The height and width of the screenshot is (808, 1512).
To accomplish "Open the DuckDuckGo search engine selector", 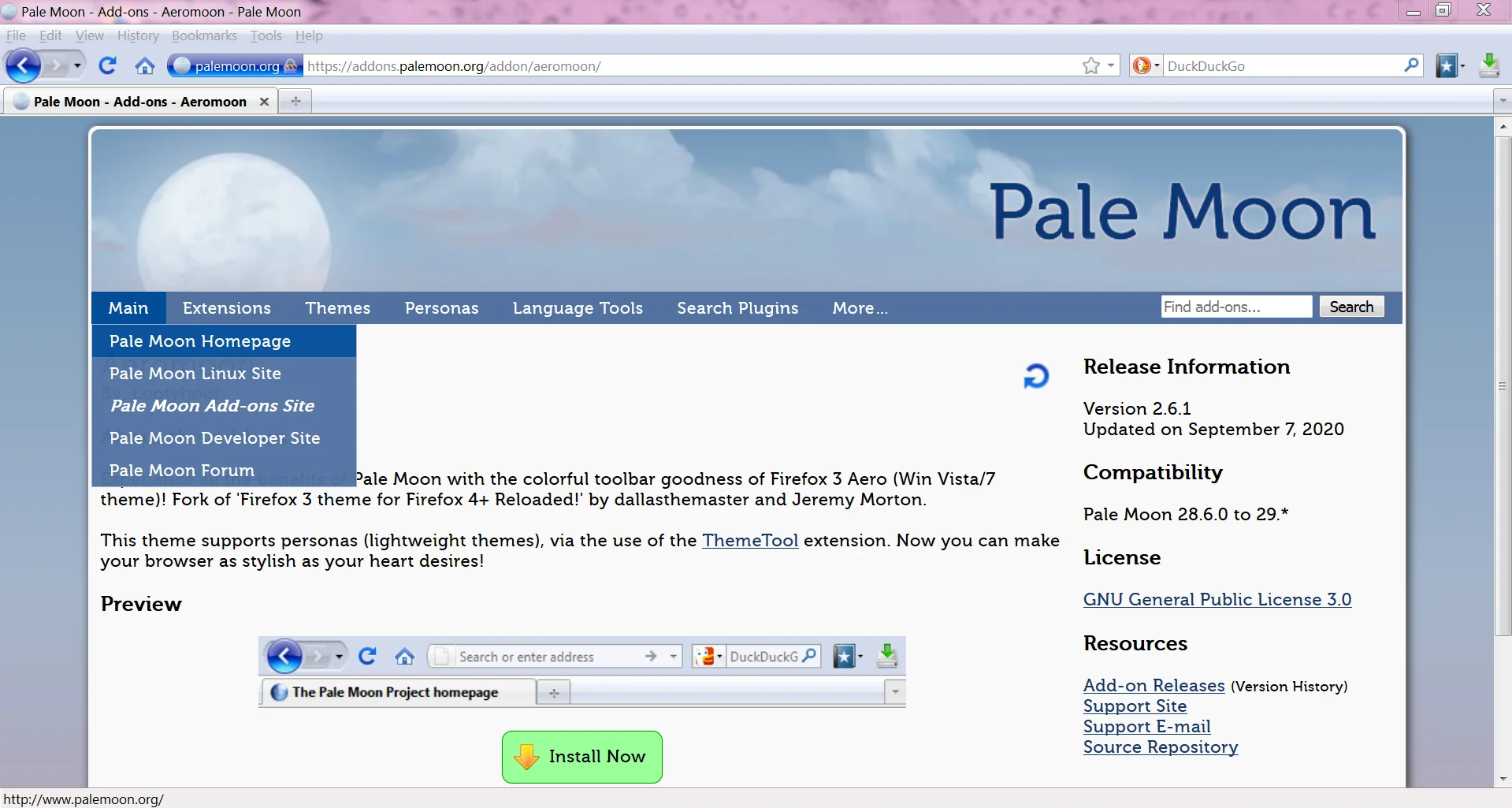I will (x=1146, y=65).
